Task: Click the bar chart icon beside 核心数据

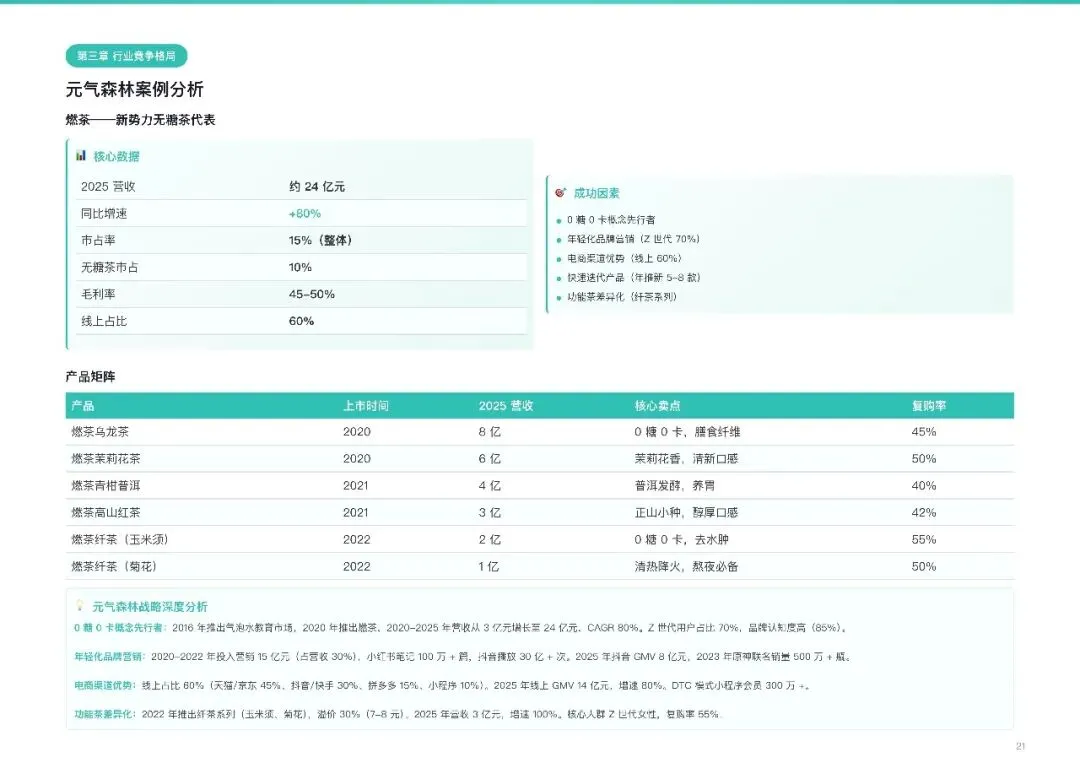Action: [81, 156]
